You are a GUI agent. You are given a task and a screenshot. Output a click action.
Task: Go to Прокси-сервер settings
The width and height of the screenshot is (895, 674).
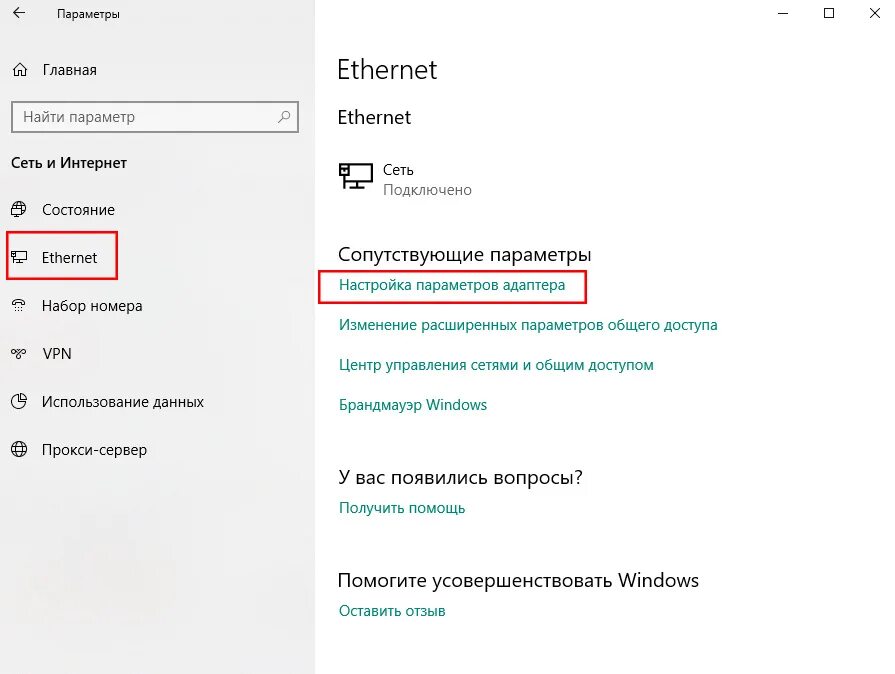coord(94,450)
